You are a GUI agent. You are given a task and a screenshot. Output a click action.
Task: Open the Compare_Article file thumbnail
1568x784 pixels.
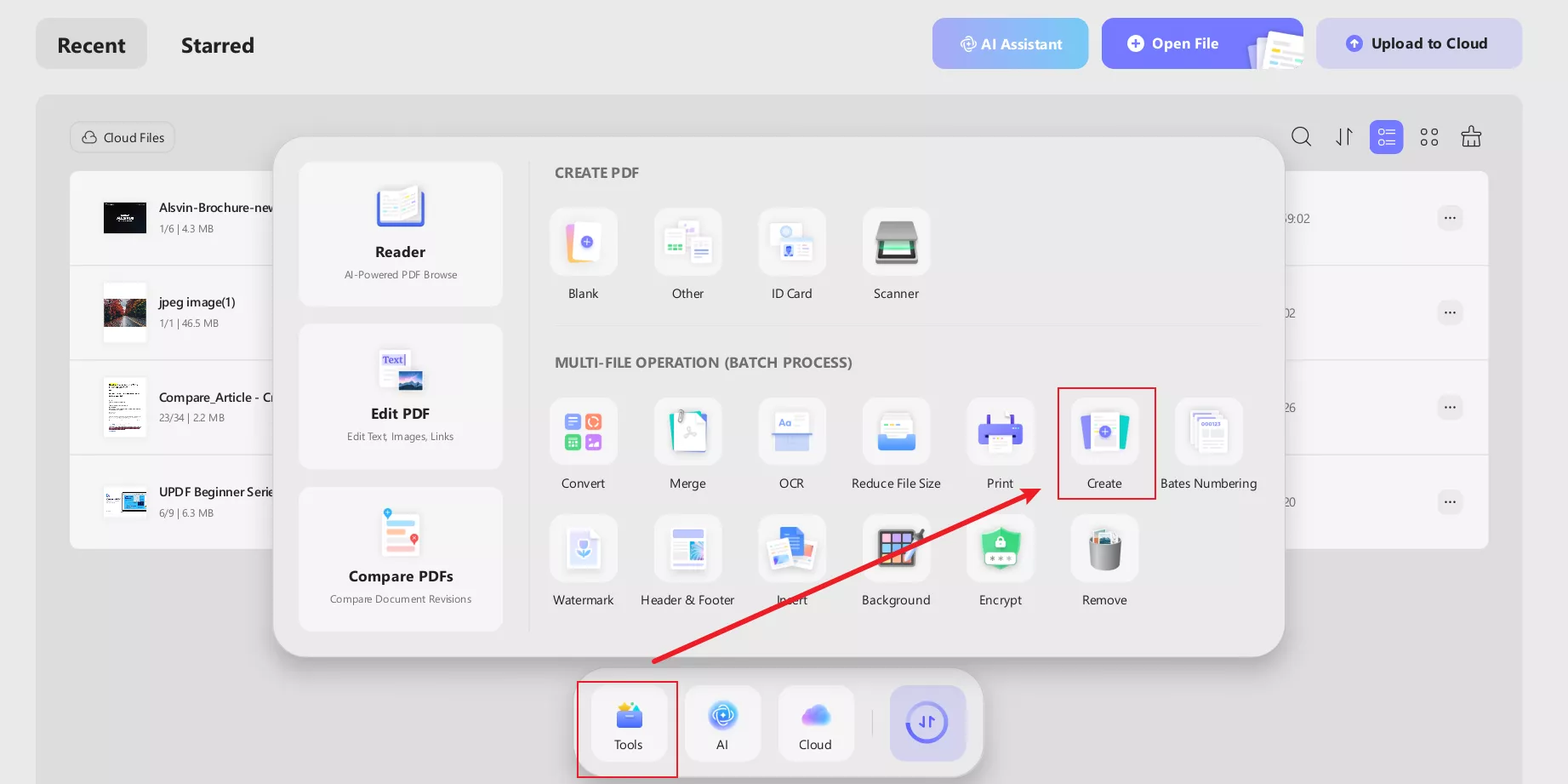(x=125, y=407)
